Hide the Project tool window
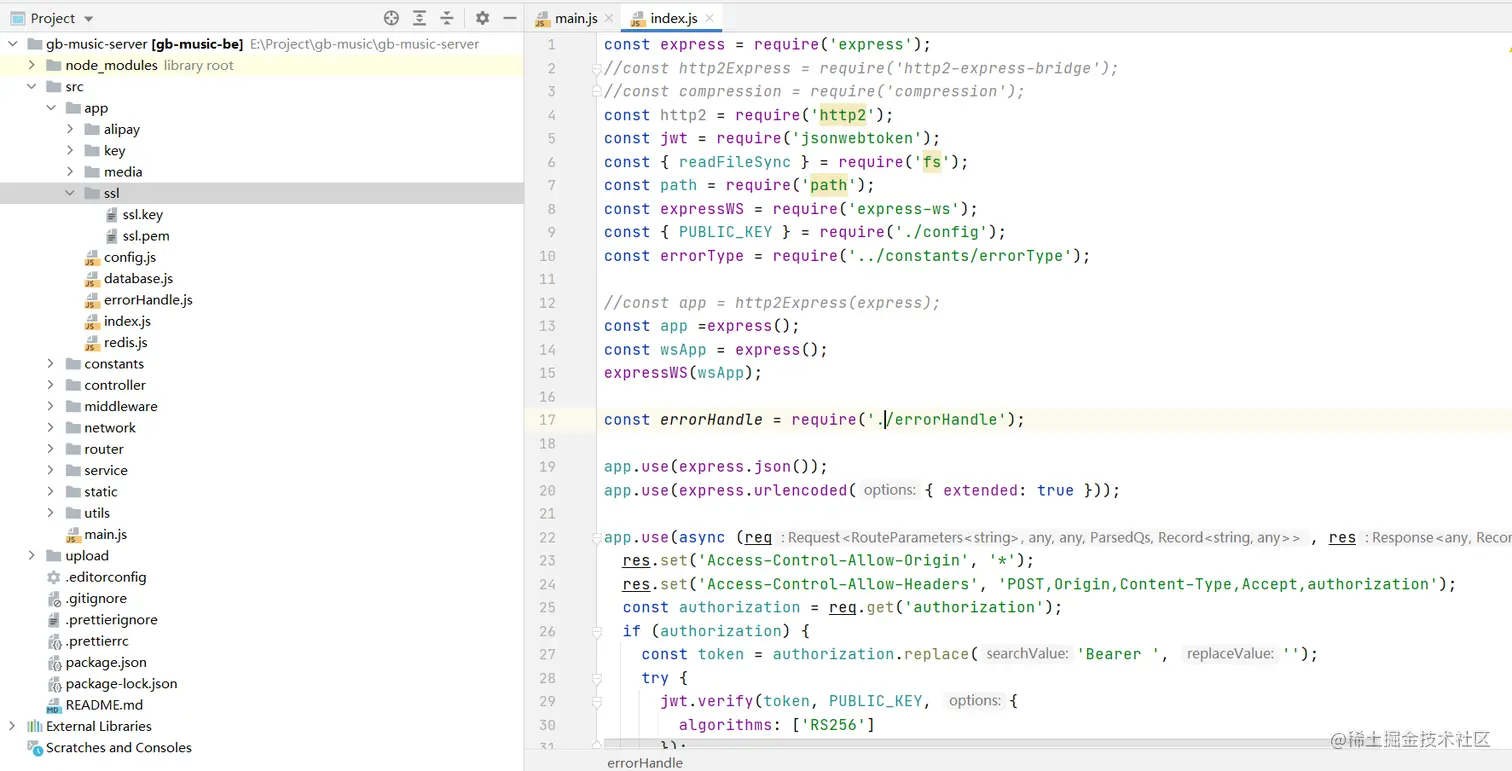This screenshot has height=771, width=1512. (x=510, y=18)
